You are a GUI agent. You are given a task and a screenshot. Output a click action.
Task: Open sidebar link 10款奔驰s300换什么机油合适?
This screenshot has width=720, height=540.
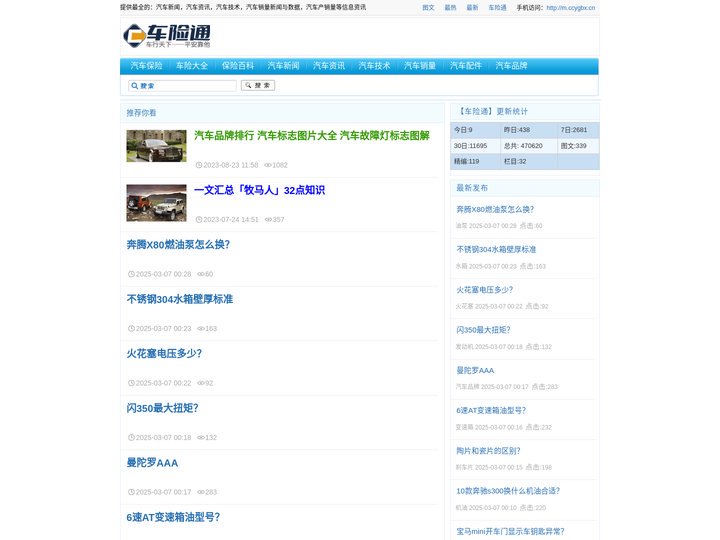(508, 491)
